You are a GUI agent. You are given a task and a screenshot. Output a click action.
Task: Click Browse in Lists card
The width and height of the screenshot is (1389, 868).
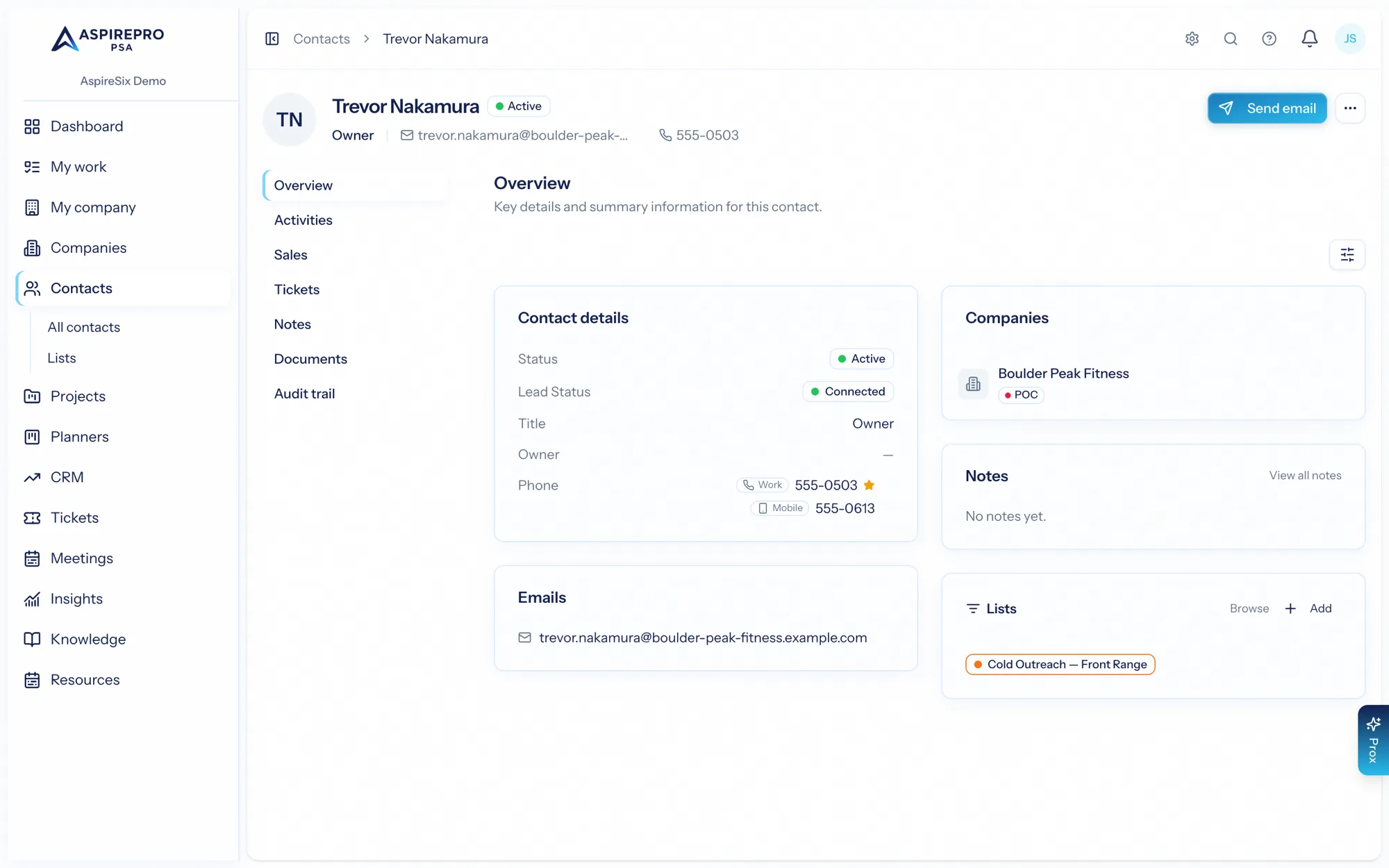point(1249,609)
